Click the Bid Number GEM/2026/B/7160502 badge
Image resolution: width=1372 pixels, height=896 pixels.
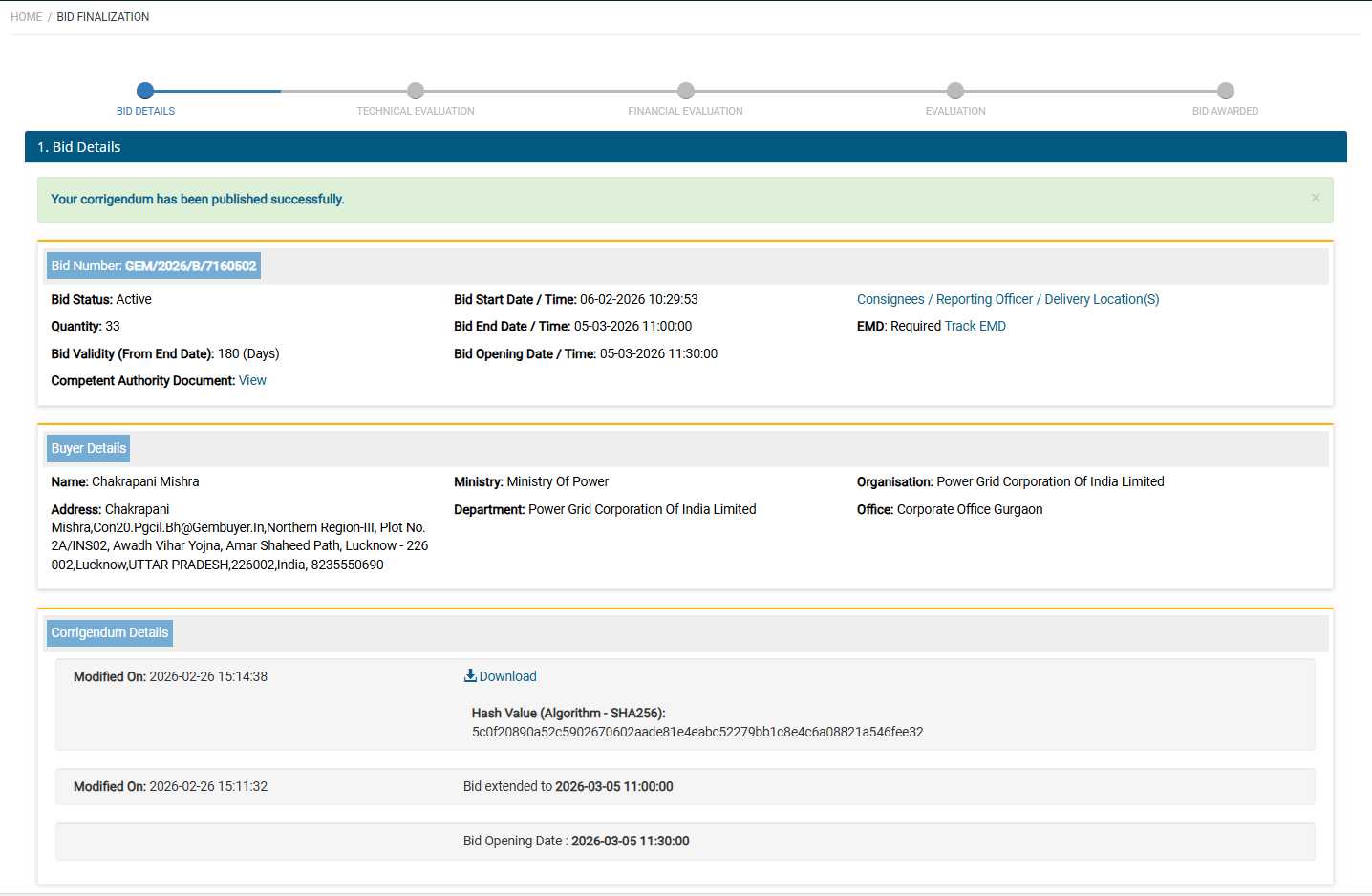pos(154,266)
